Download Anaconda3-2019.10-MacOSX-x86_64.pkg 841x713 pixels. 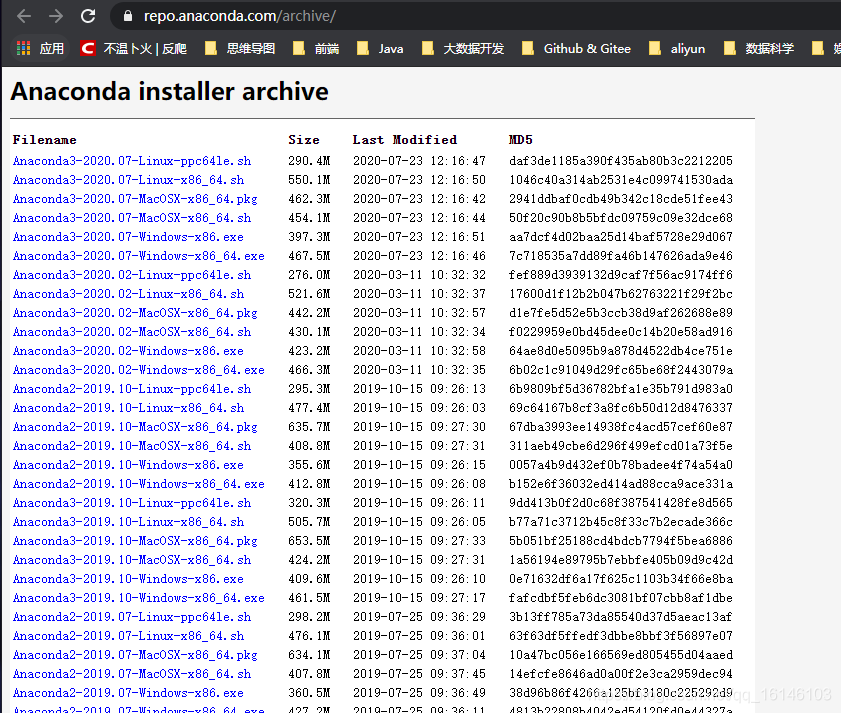pyautogui.click(x=135, y=541)
